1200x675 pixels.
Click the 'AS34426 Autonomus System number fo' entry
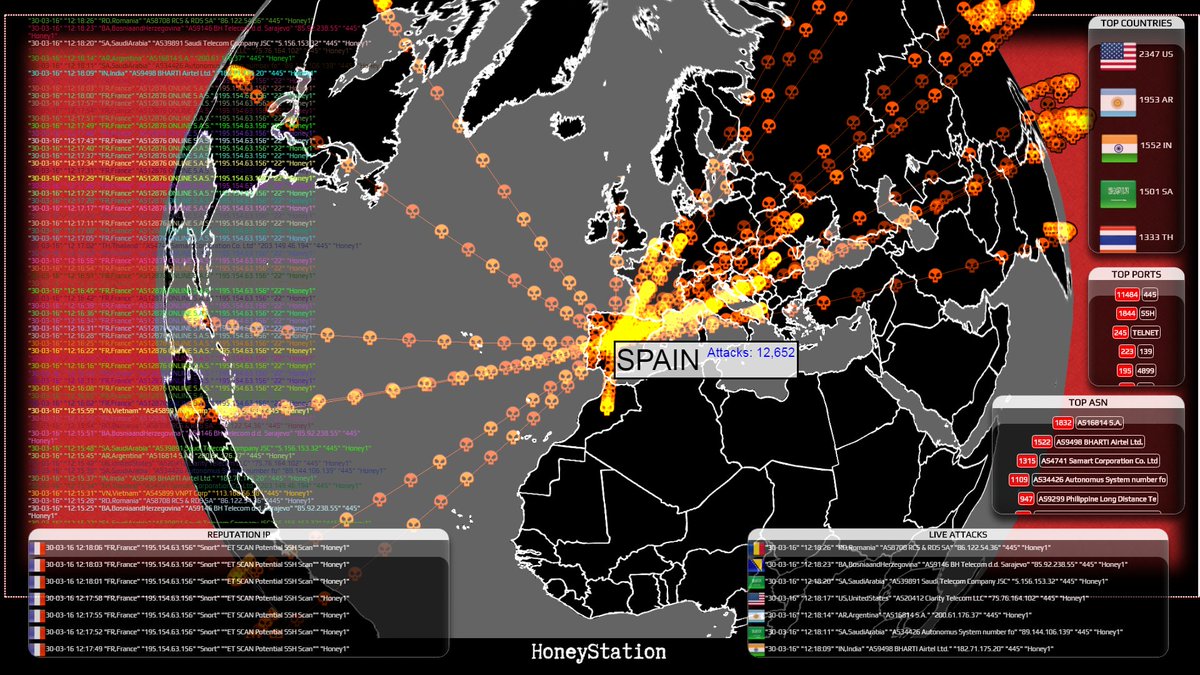1099,480
